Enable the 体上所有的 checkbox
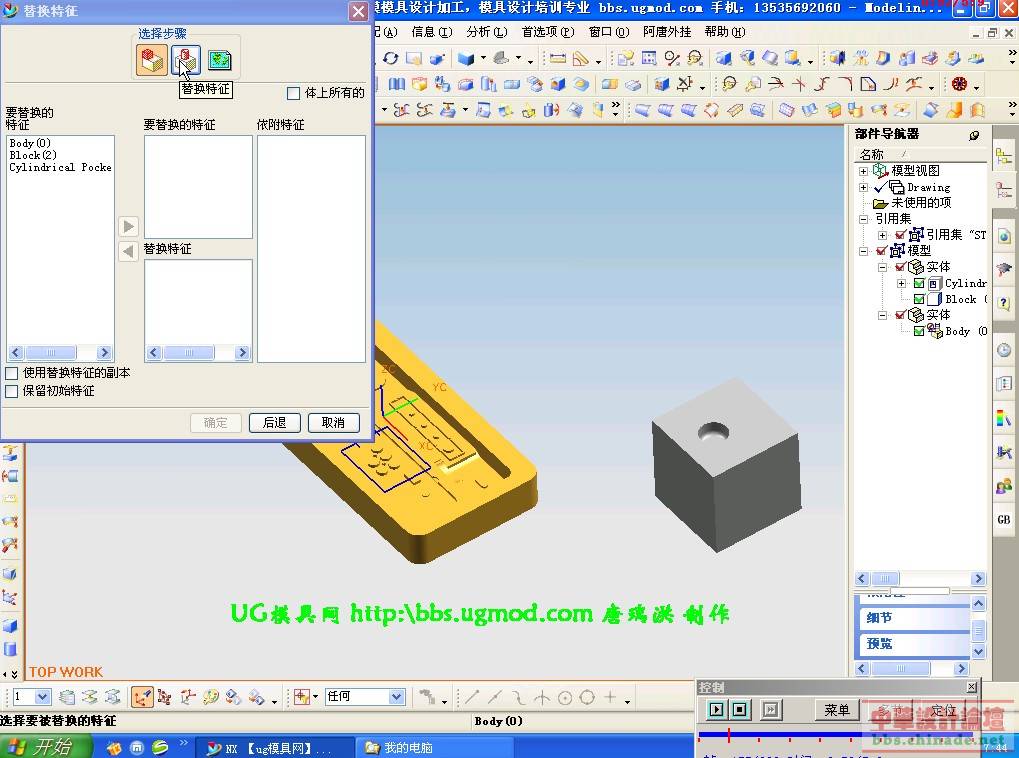 pos(294,93)
